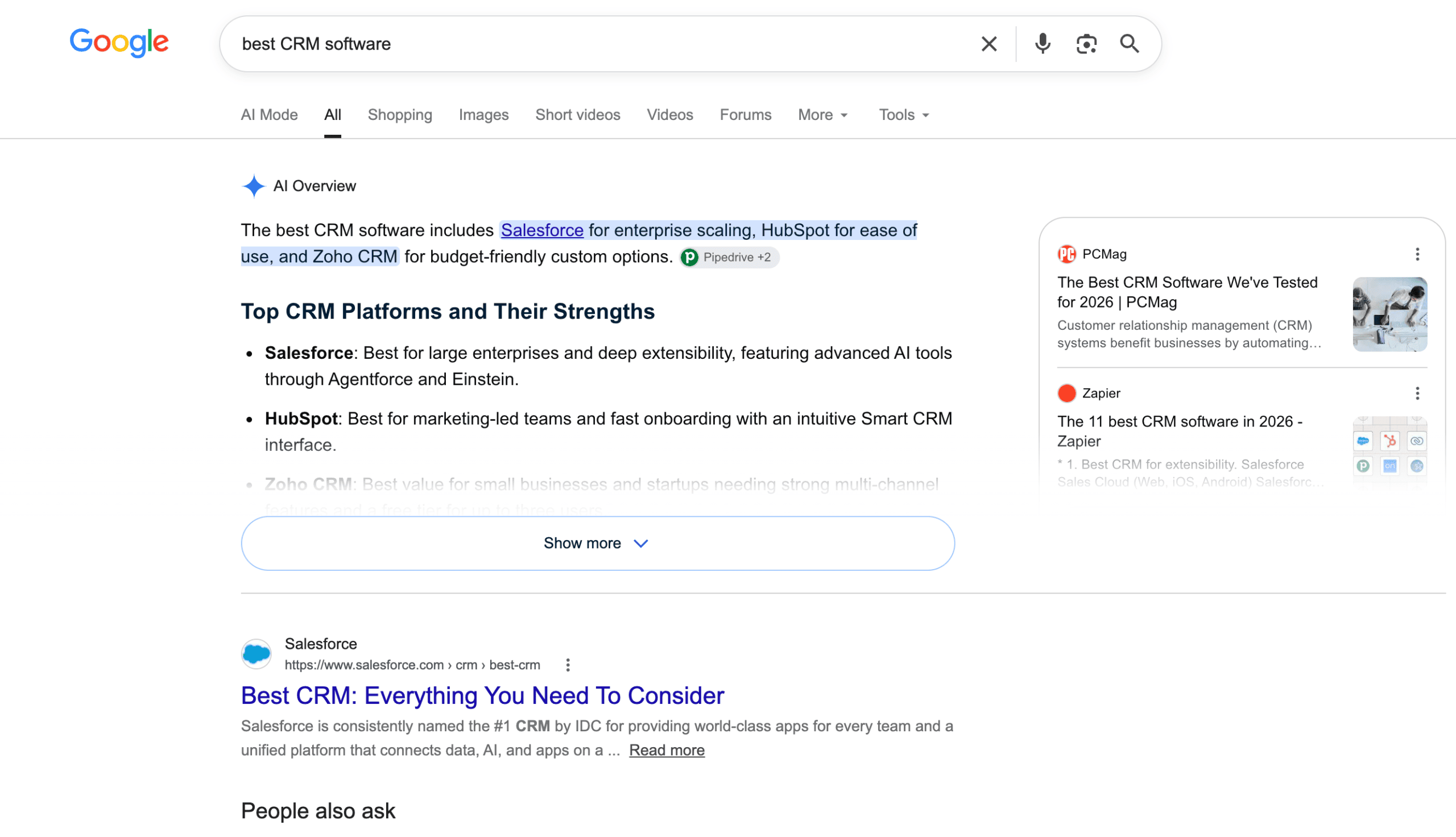Start voice search with the microphone icon
This screenshot has height=837, width=1456.
coord(1042,44)
